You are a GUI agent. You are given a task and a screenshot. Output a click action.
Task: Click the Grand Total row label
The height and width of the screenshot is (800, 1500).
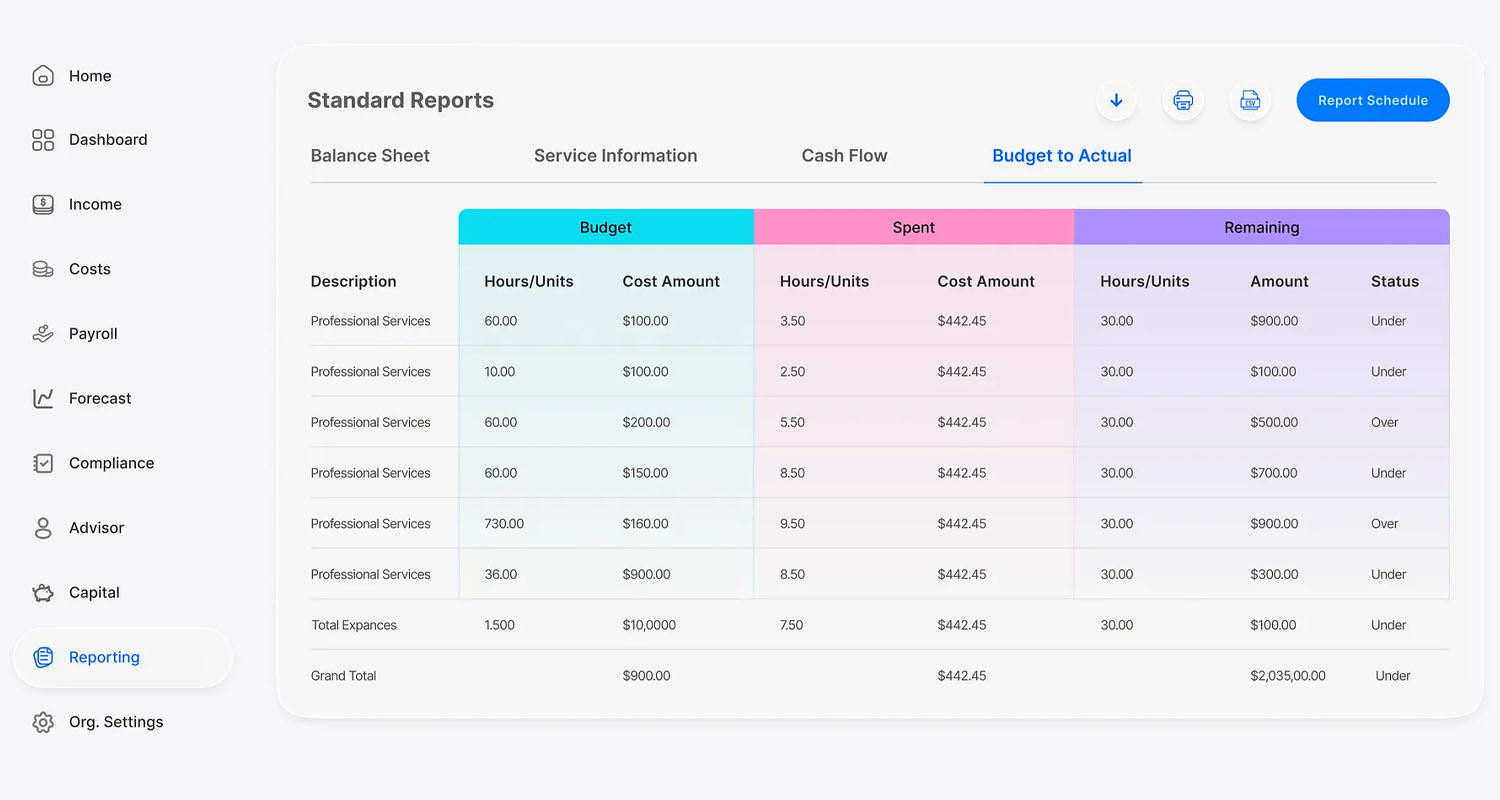[x=343, y=676]
